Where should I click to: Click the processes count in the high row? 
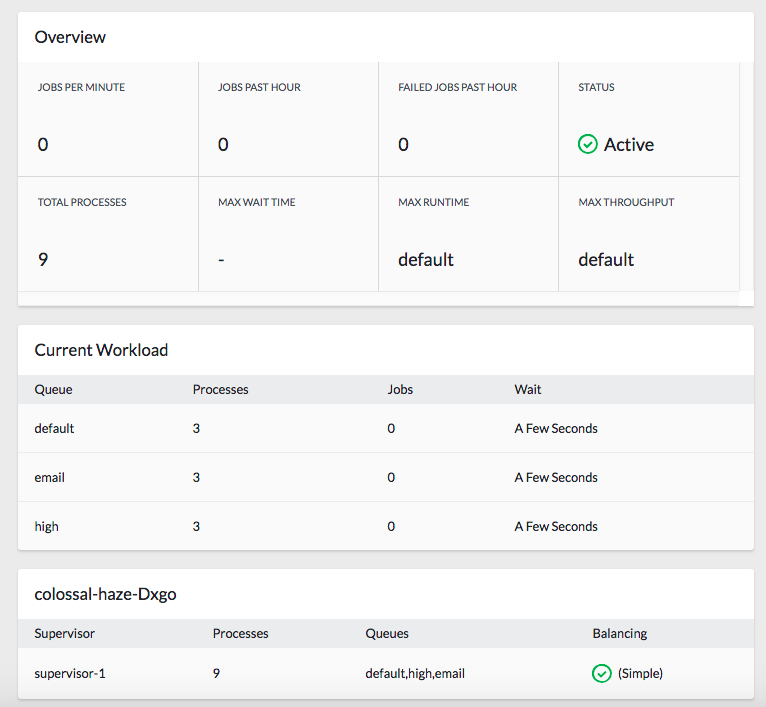tap(196, 526)
